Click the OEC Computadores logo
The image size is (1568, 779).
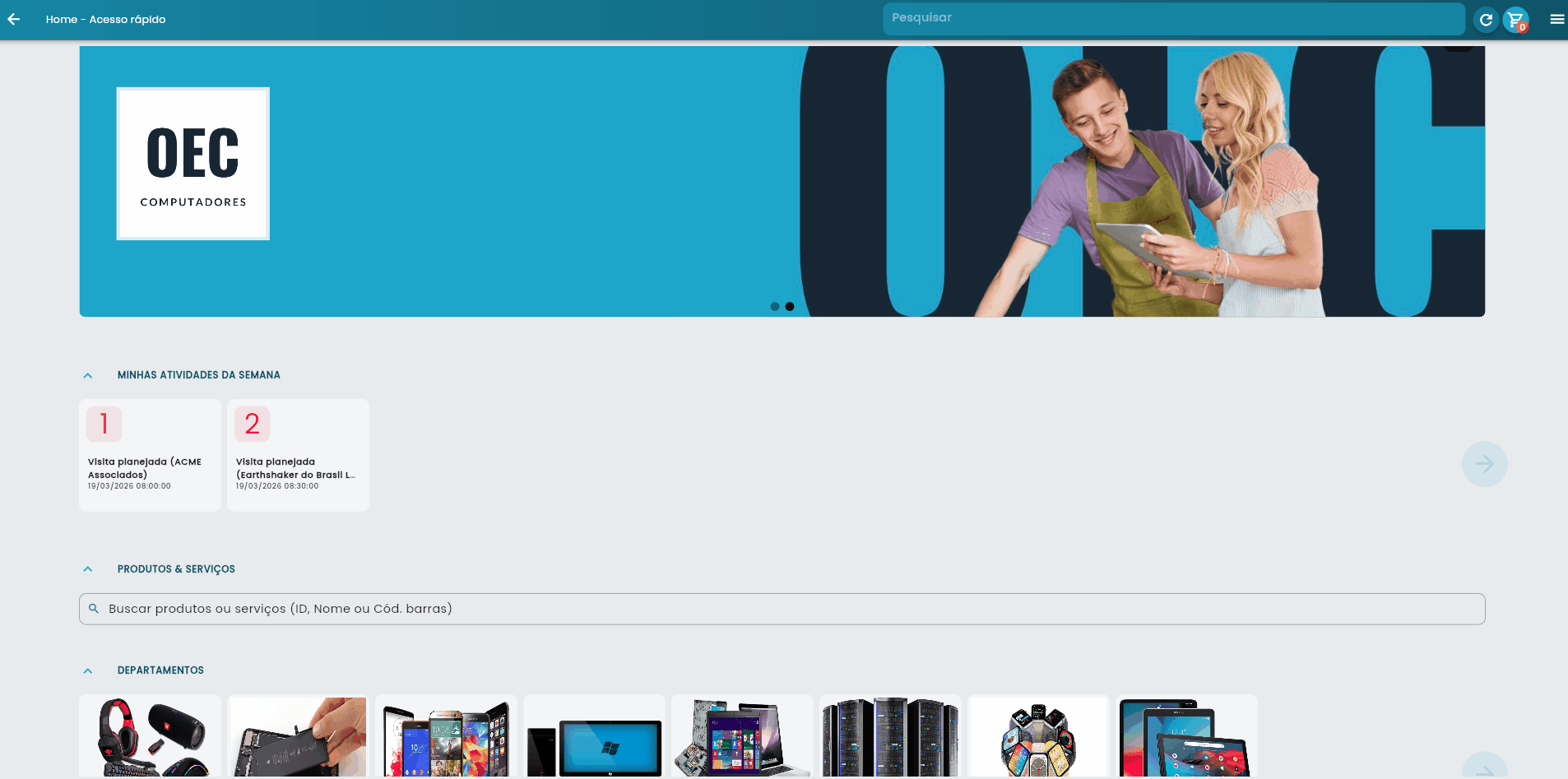coord(193,164)
